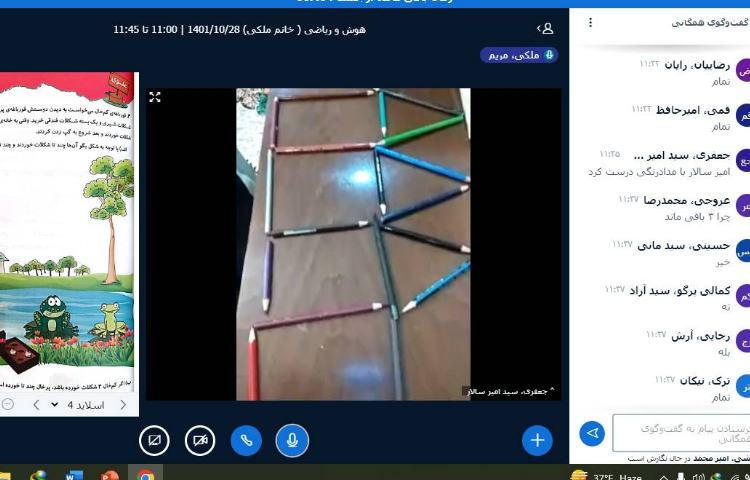
Task: Click avatar of رجایی، آرش
Action: point(743,341)
